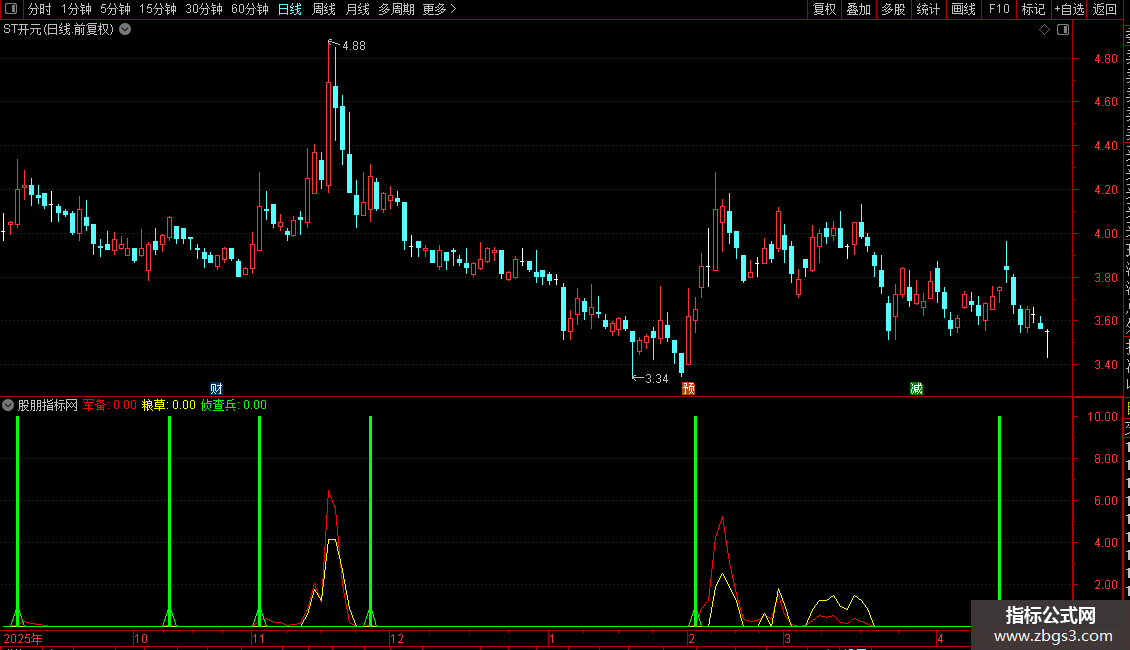
Task: Expand ST开元 chart title dropdown arrow
Action: tap(125, 30)
